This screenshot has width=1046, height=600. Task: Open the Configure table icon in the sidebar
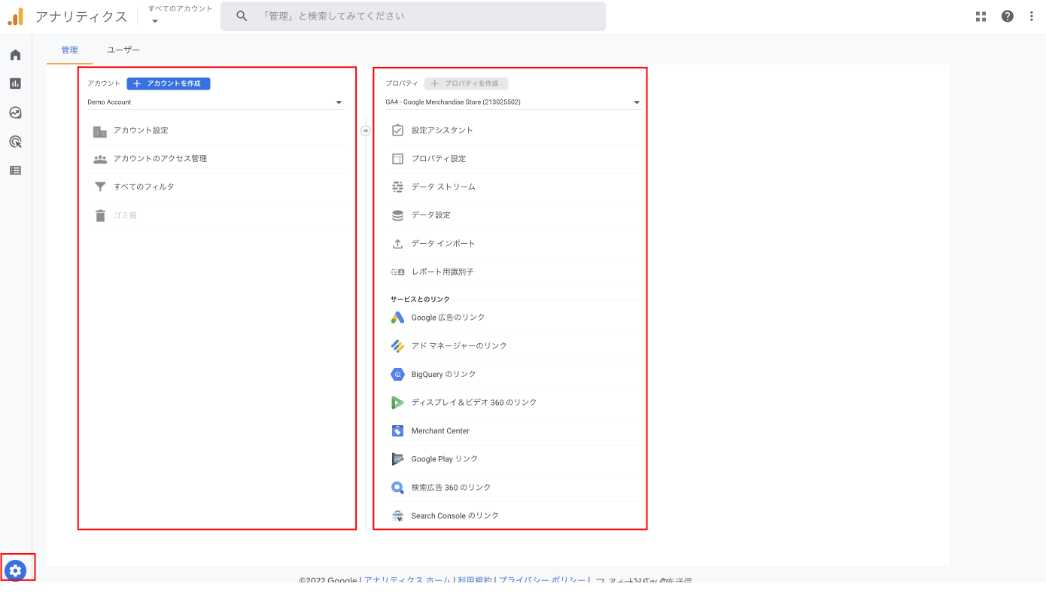[x=15, y=171]
